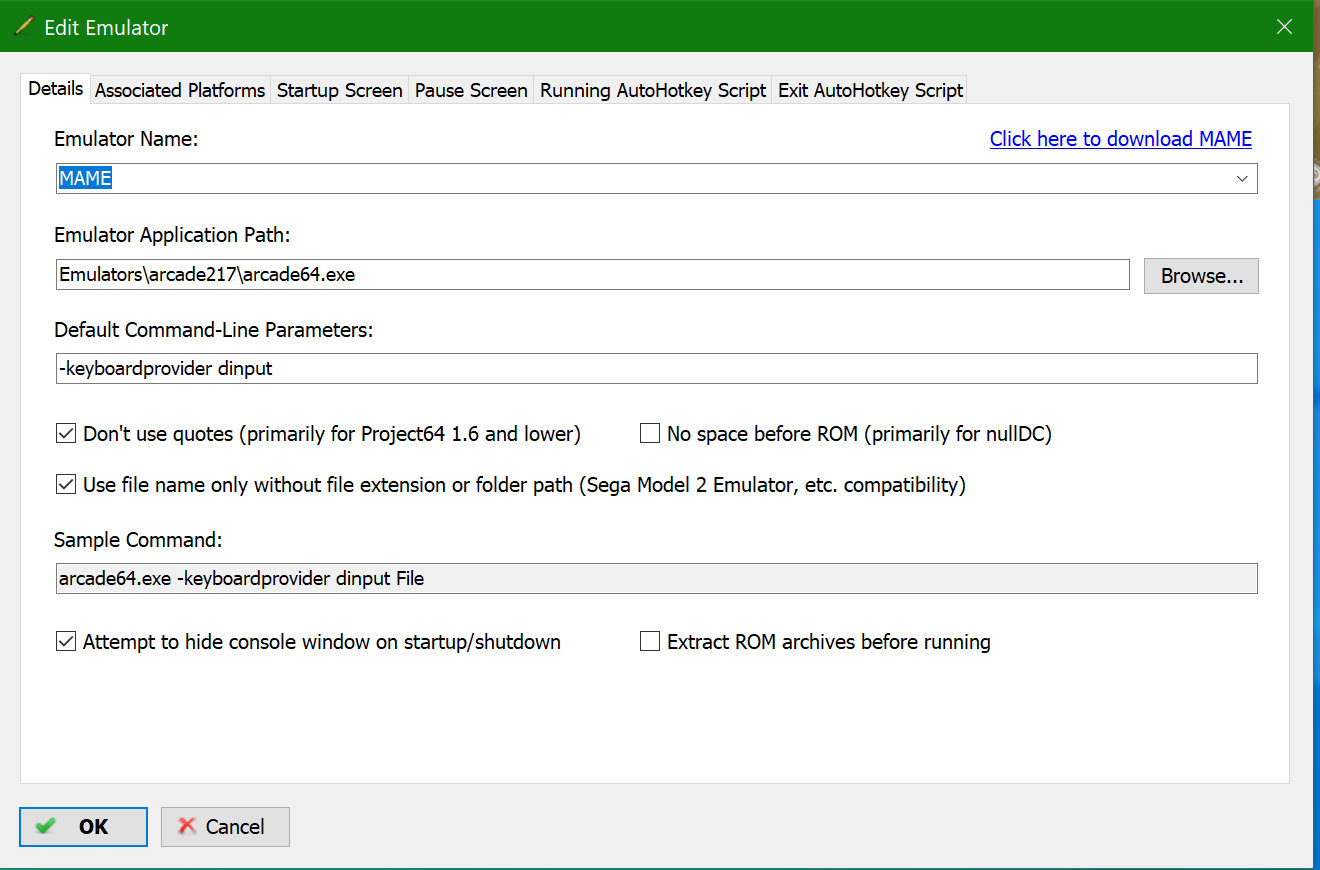Click the Edit Emulator title text
Screen dimensions: 1320x870
tap(106, 28)
